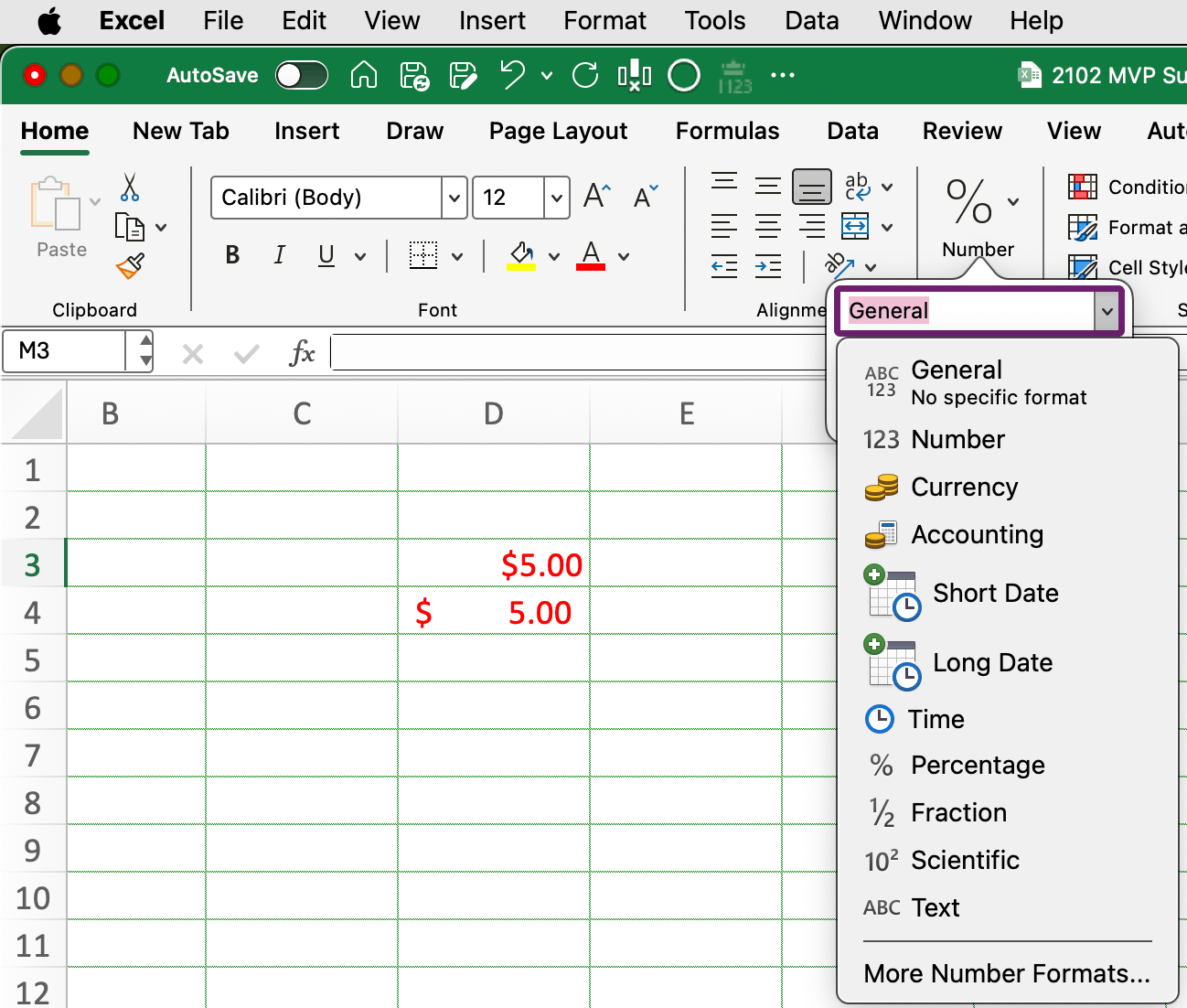Click the Copy icon in Clipboard

[129, 227]
